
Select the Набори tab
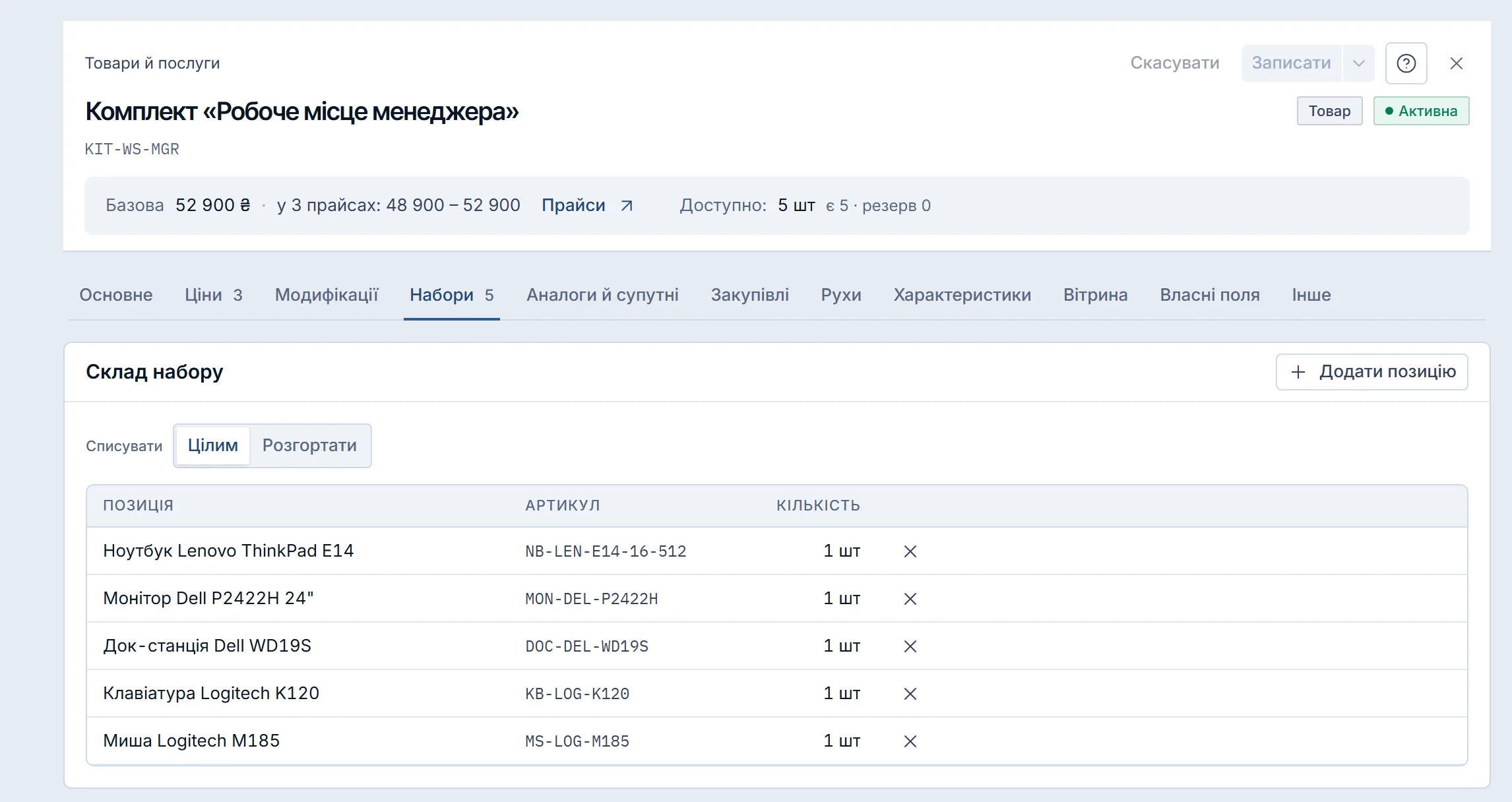click(x=452, y=295)
